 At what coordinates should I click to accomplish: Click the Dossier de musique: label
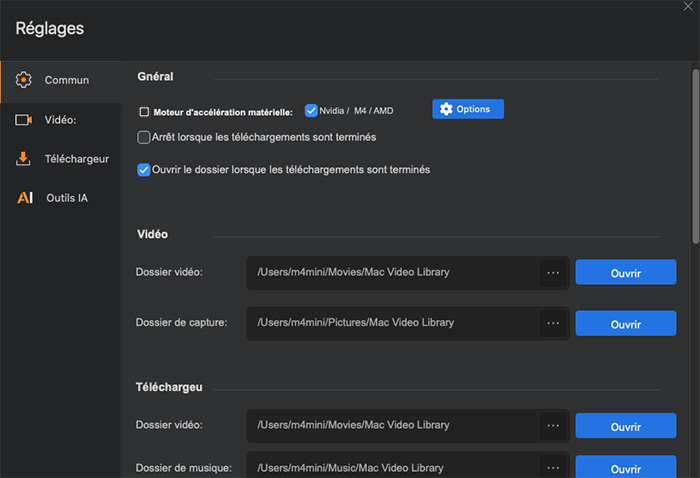(x=183, y=468)
